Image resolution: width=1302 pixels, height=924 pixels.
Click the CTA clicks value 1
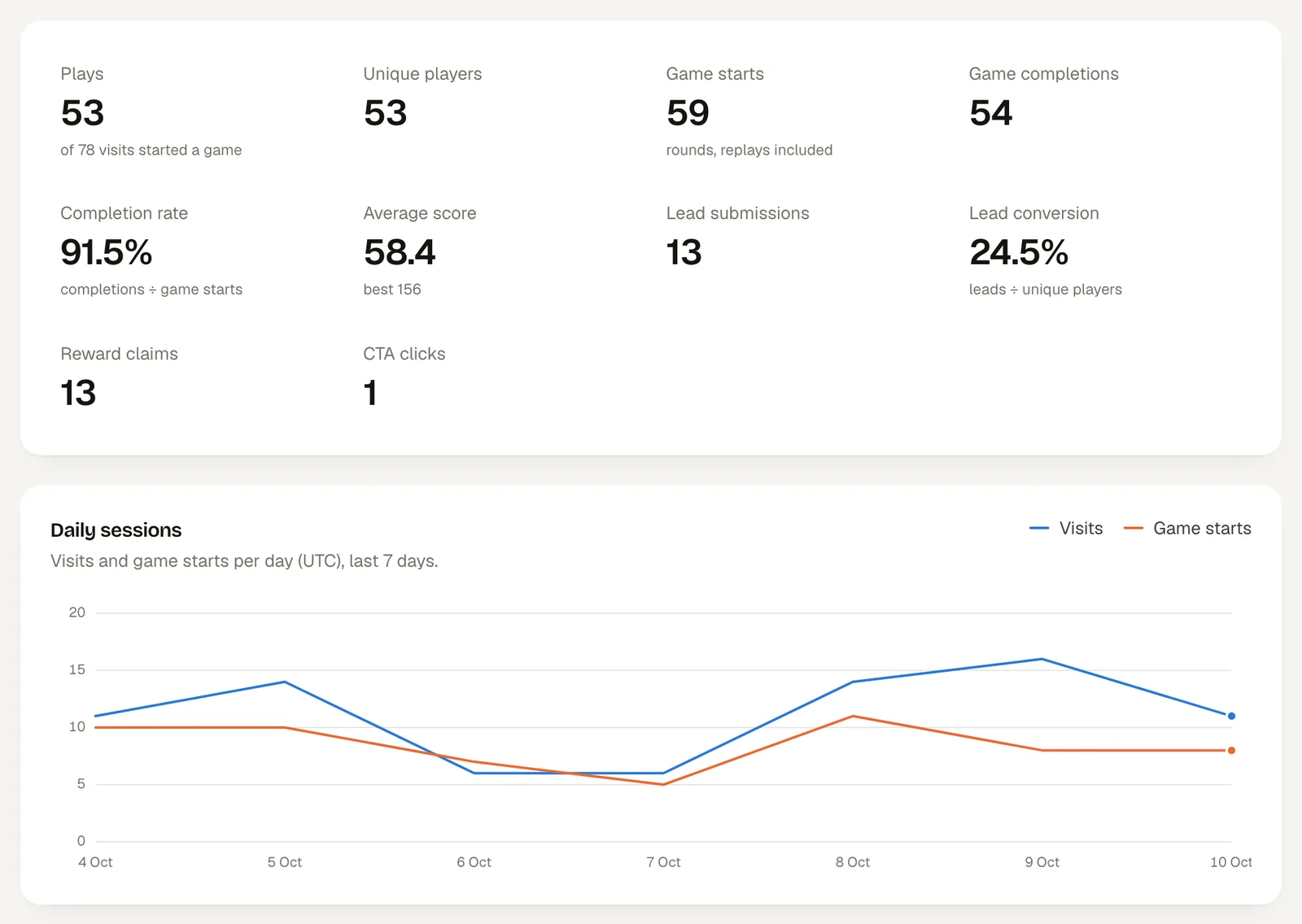tap(370, 393)
